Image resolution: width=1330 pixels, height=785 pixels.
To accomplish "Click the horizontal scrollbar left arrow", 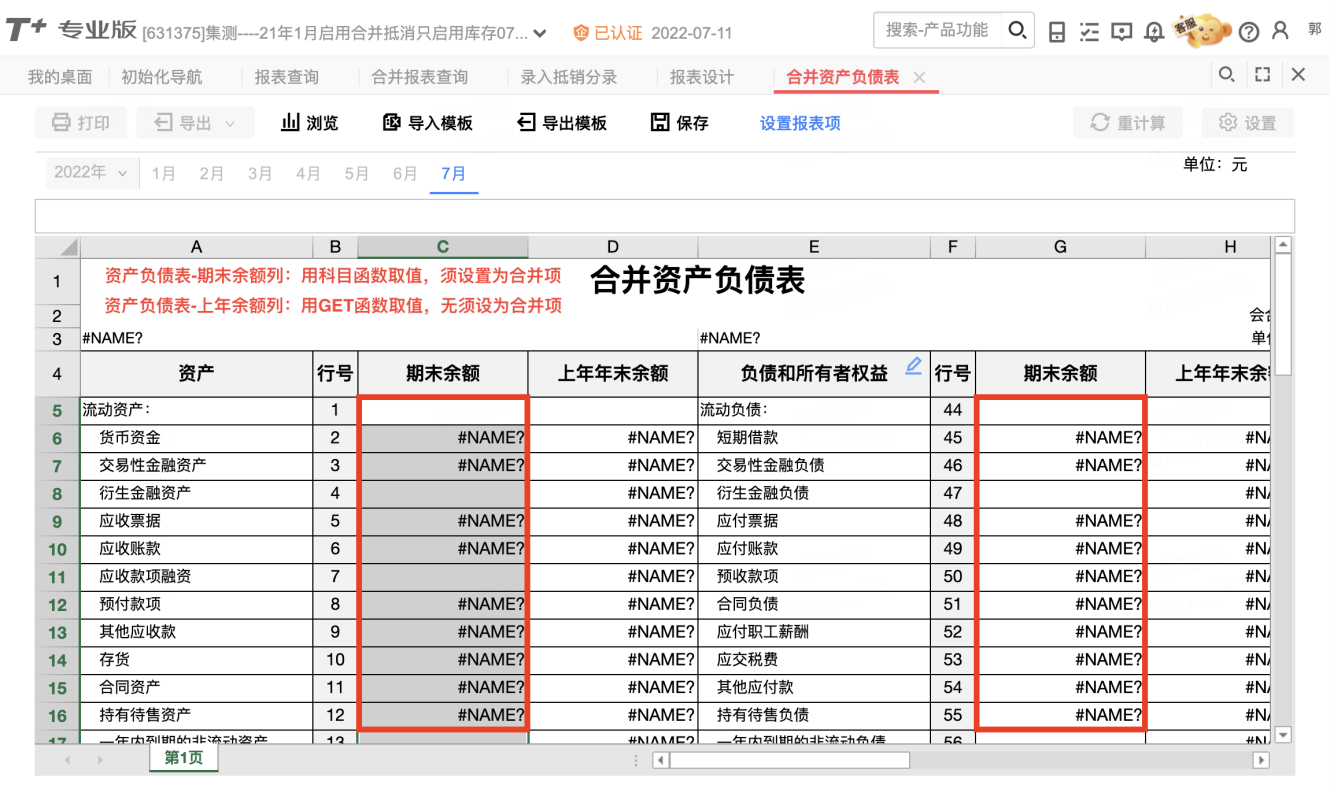I will point(661,760).
